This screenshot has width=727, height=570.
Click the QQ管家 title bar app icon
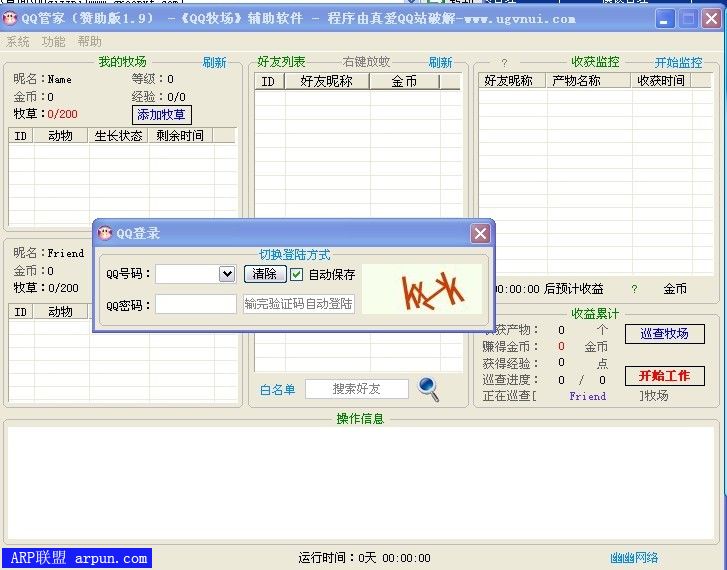(10, 19)
